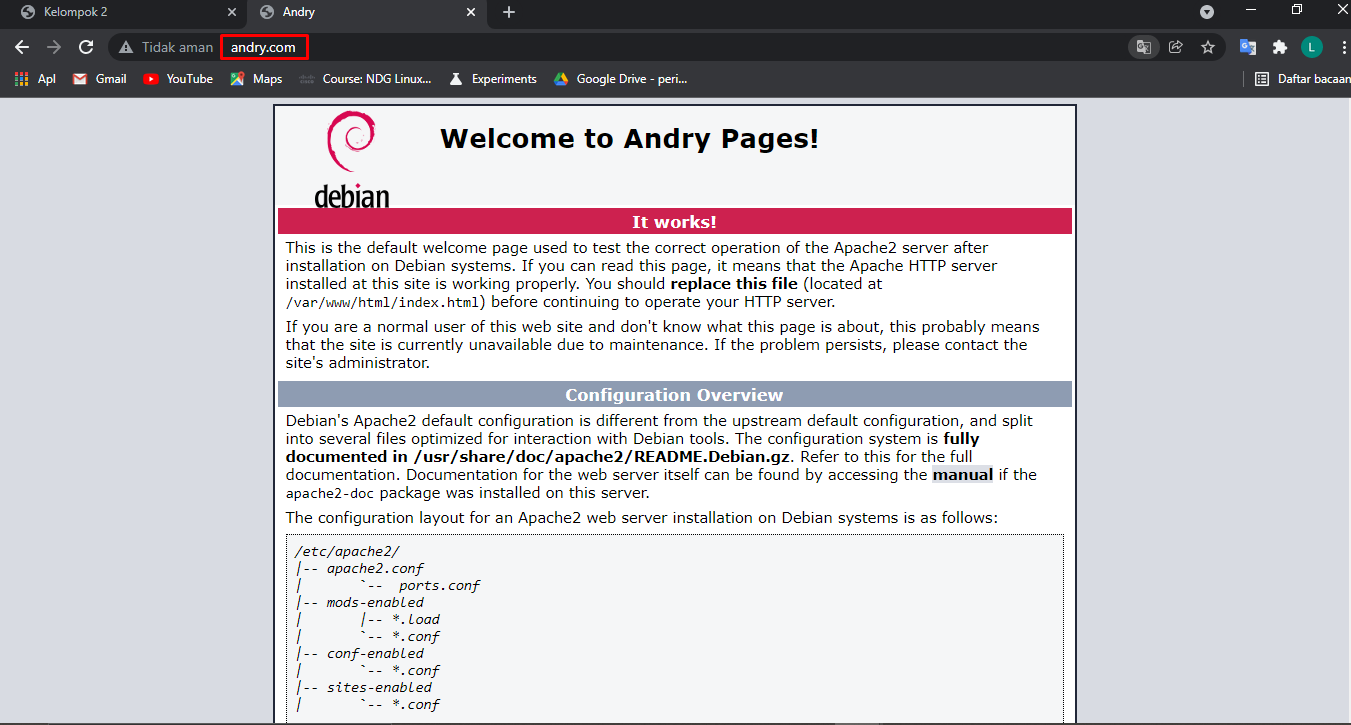Open the Google Drive bookmark
This screenshot has height=725, width=1351.
pos(621,79)
